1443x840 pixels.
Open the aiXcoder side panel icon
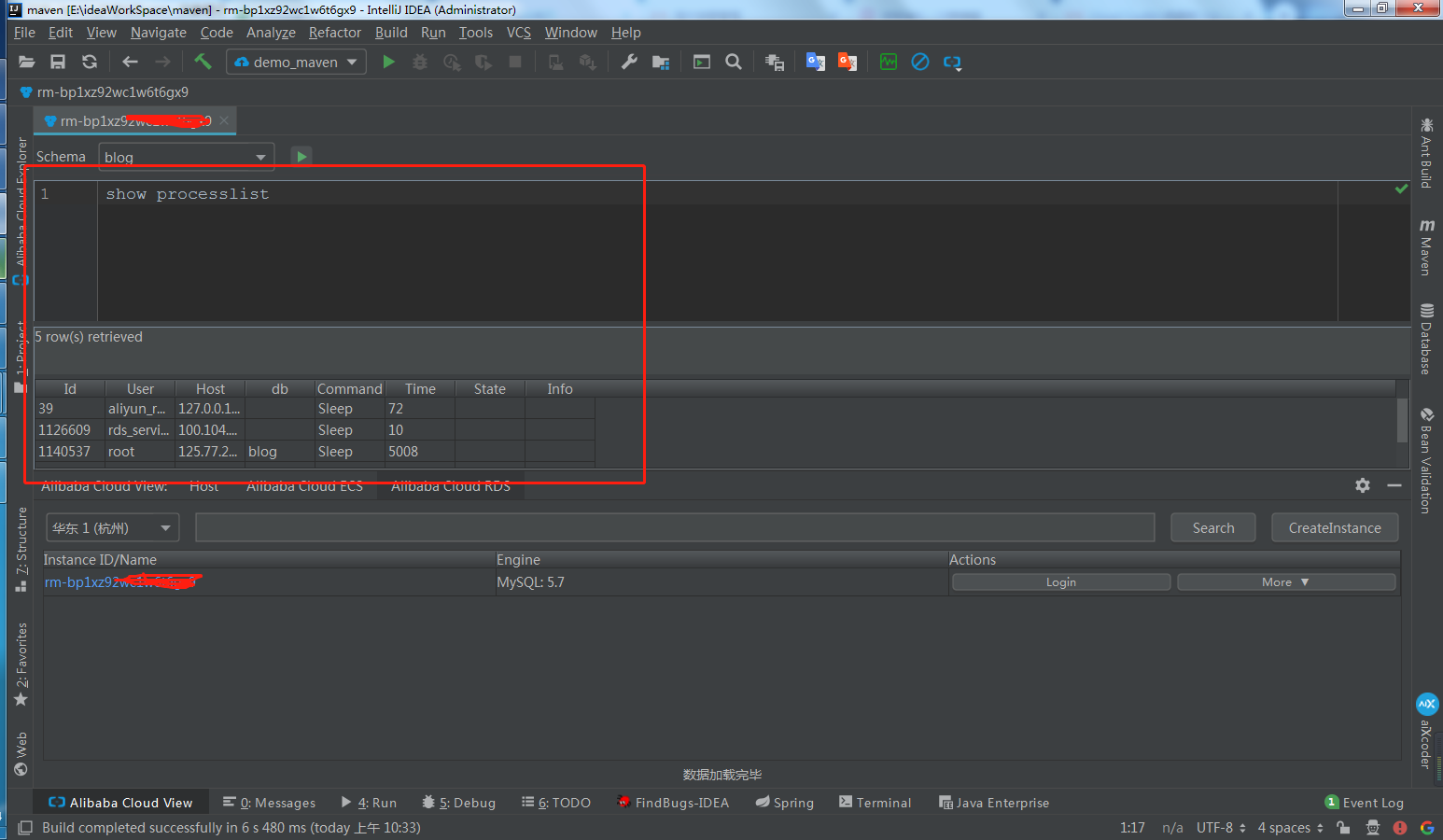1427,704
